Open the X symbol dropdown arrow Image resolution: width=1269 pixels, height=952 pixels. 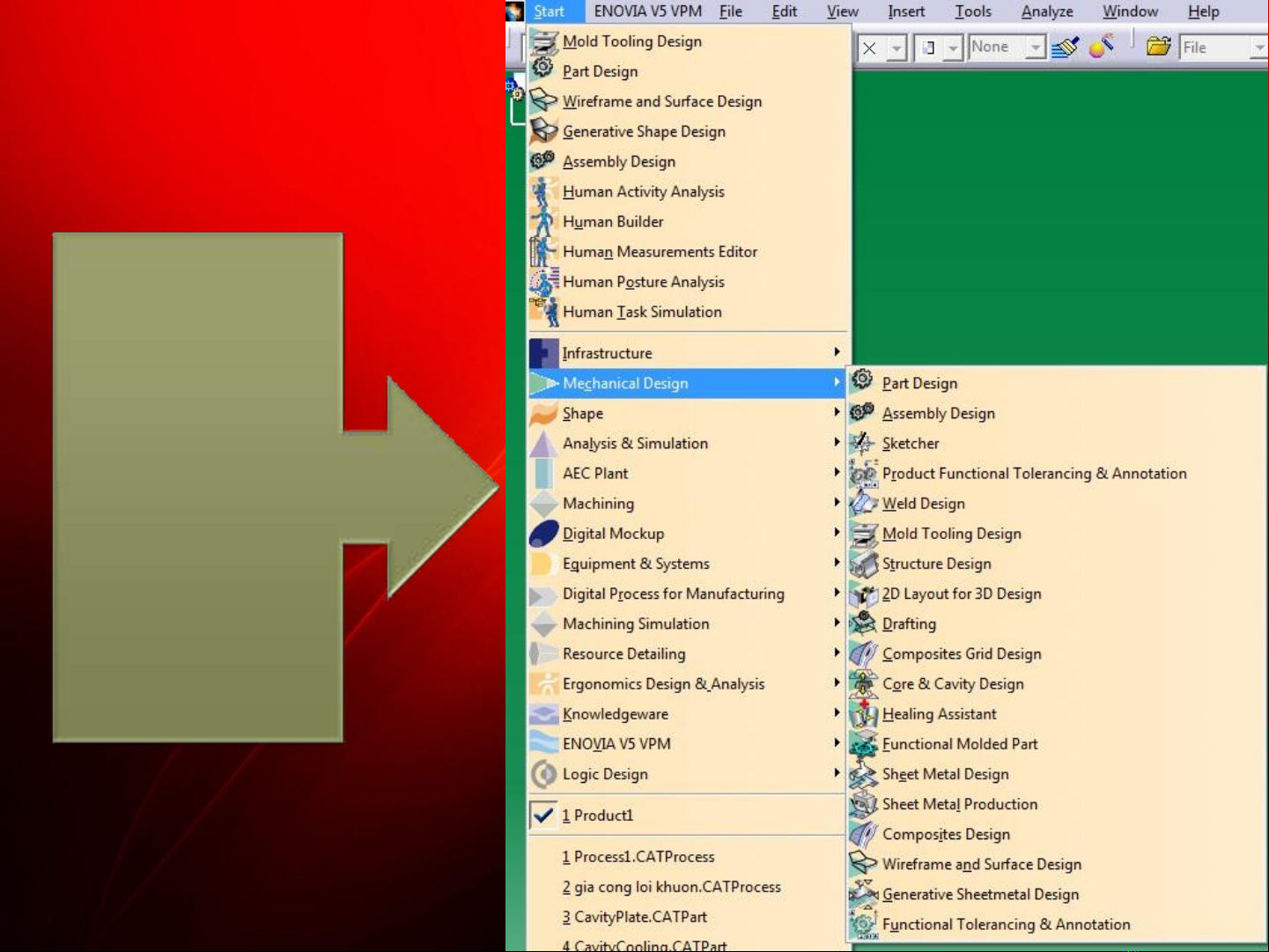[896, 48]
